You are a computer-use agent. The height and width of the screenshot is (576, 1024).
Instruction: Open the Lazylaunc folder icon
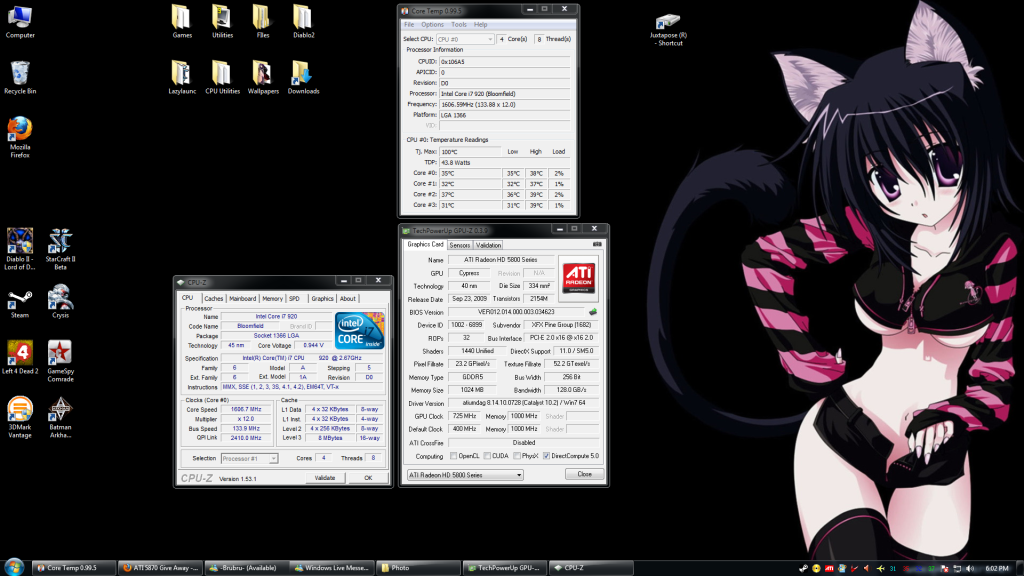click(182, 78)
